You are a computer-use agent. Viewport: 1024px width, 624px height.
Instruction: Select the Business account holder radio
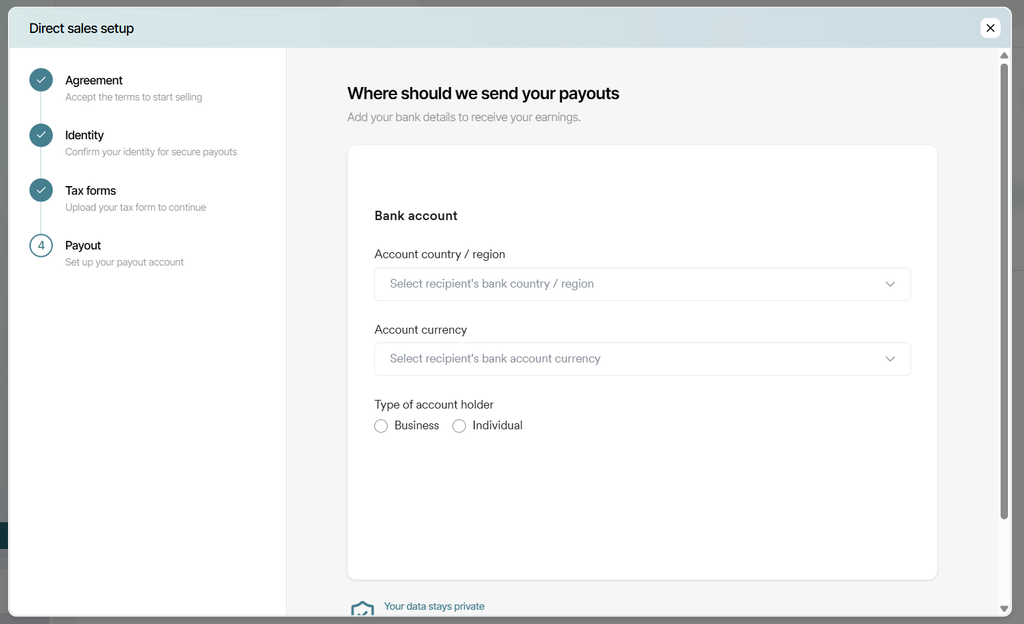tap(381, 426)
